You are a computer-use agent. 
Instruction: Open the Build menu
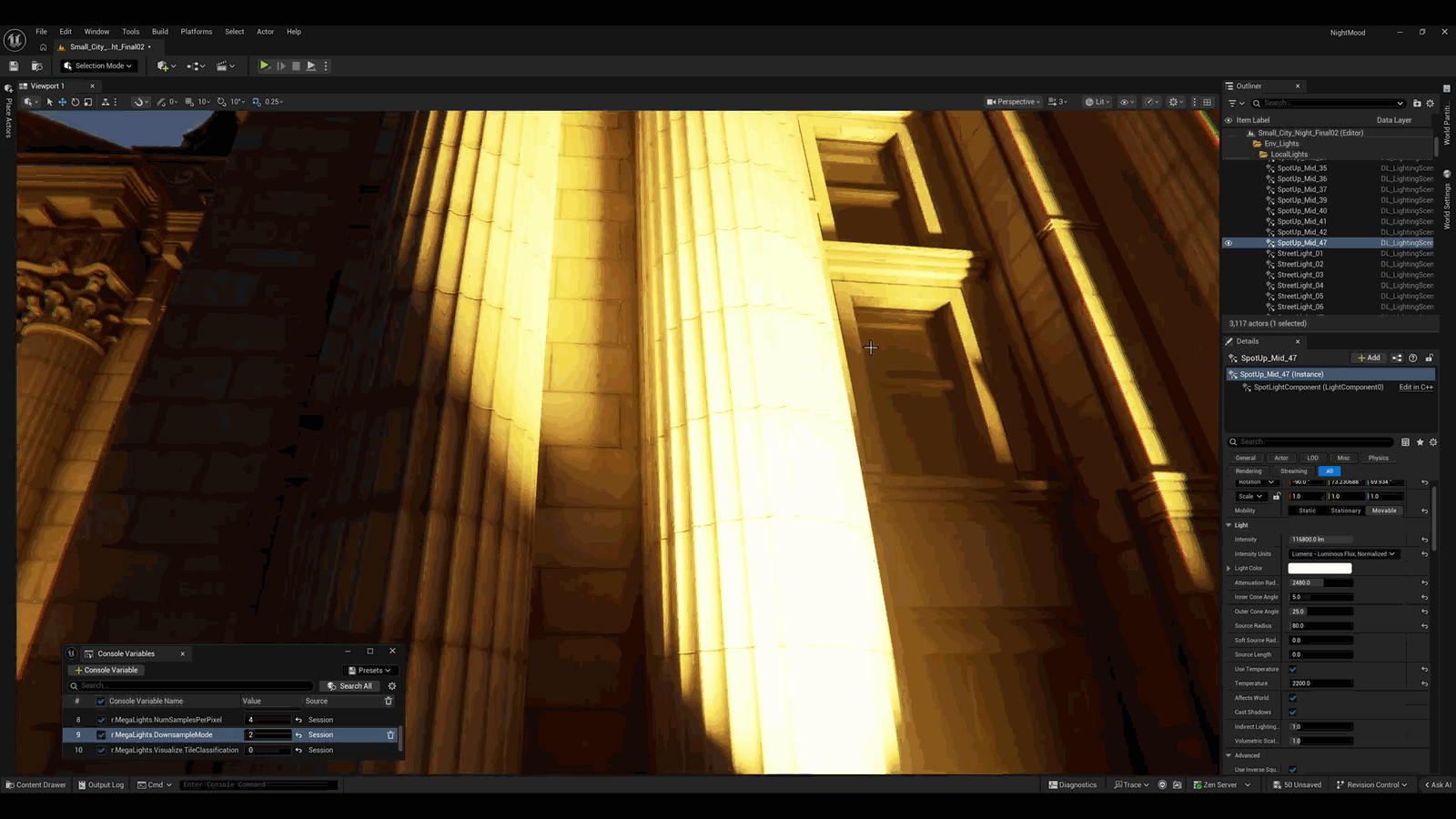[x=160, y=32]
